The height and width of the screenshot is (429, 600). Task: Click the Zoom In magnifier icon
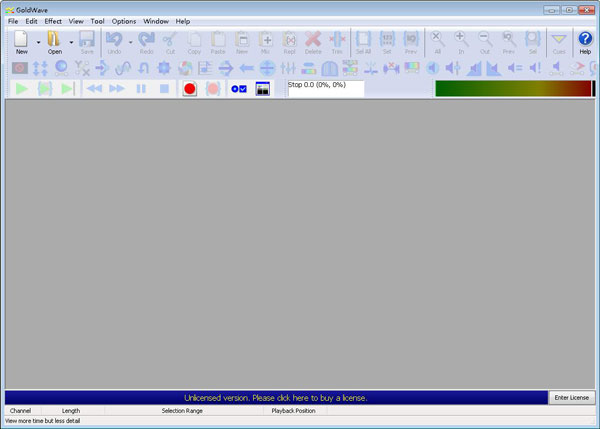click(461, 41)
